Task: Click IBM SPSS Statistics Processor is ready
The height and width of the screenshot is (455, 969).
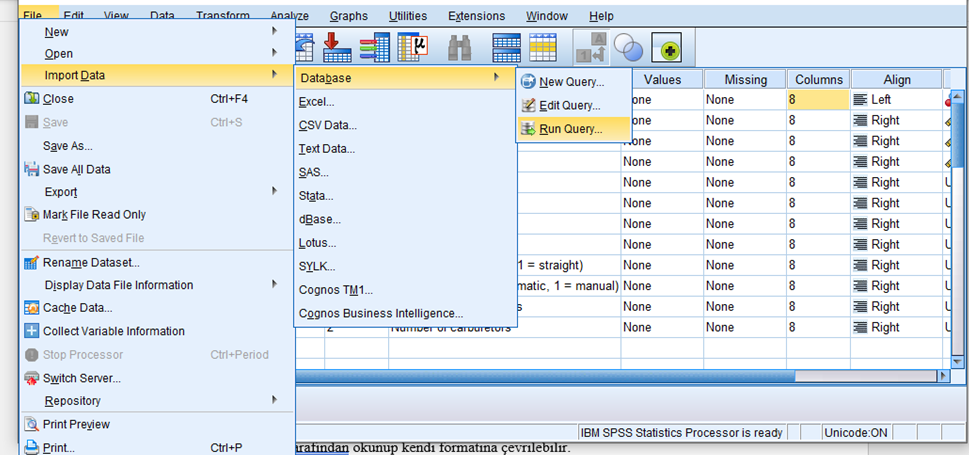Action: click(x=681, y=433)
